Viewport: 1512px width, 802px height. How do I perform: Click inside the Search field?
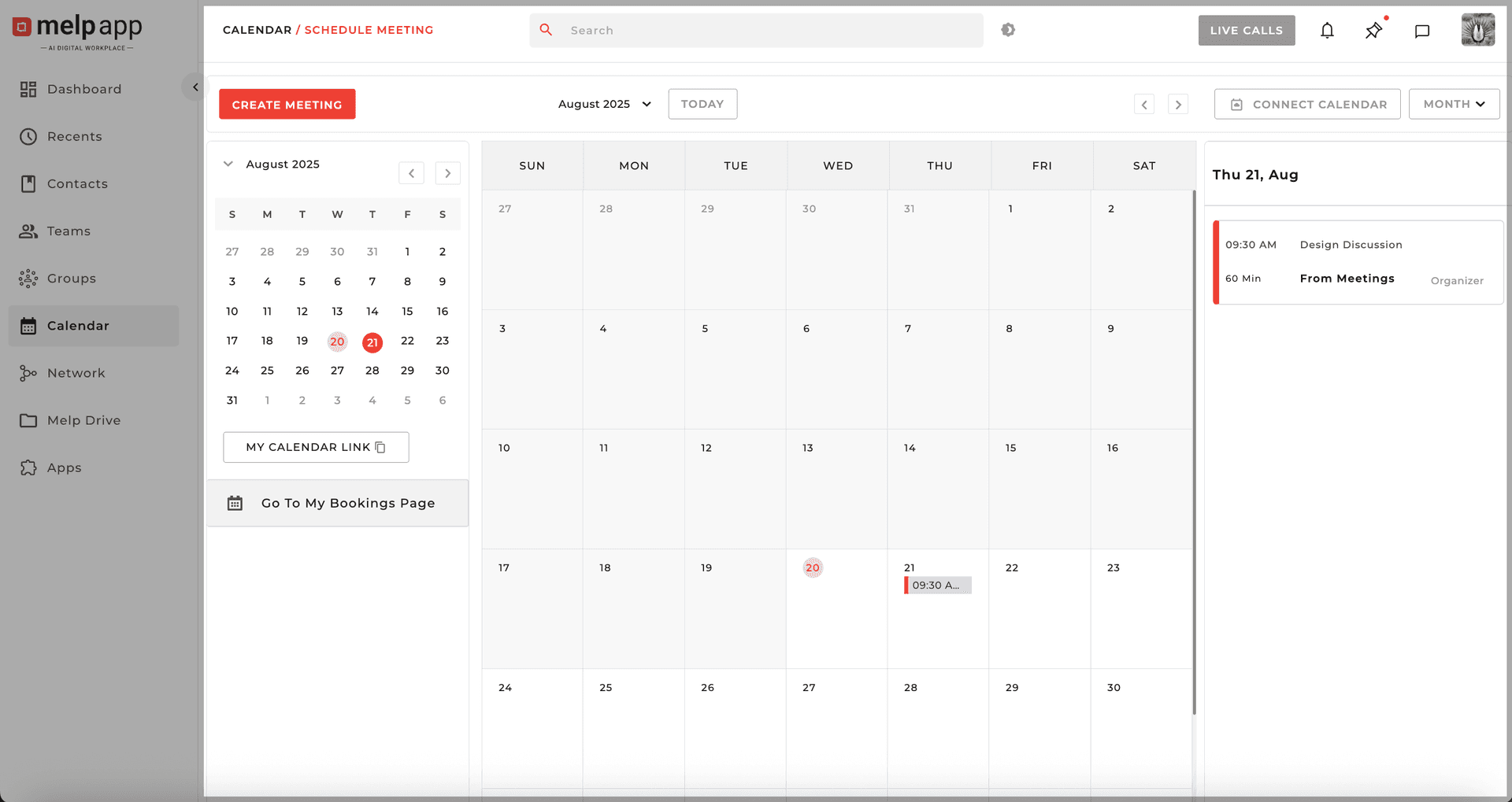[x=756, y=30]
